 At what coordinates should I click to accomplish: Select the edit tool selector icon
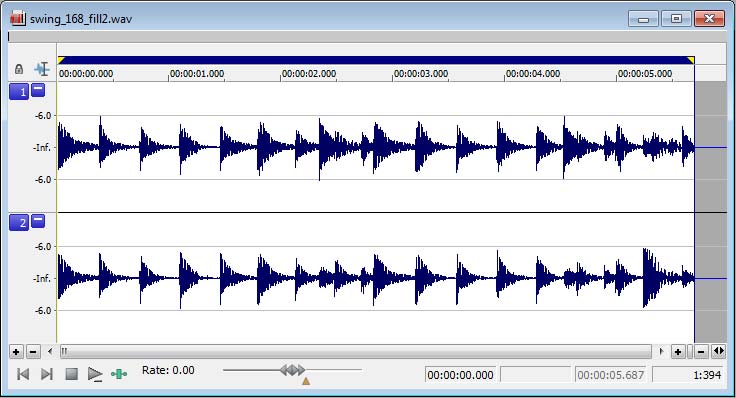pyautogui.click(x=42, y=69)
